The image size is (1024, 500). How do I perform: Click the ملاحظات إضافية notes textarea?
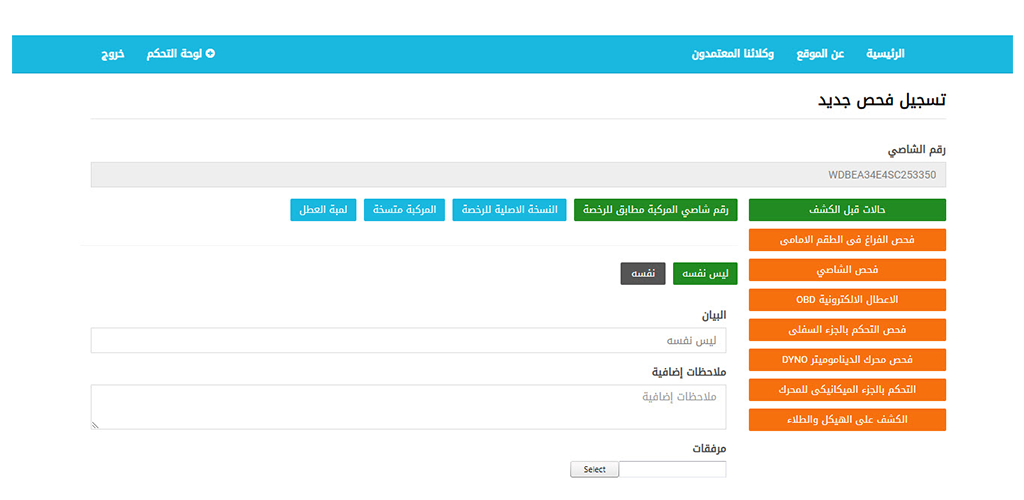click(x=408, y=407)
